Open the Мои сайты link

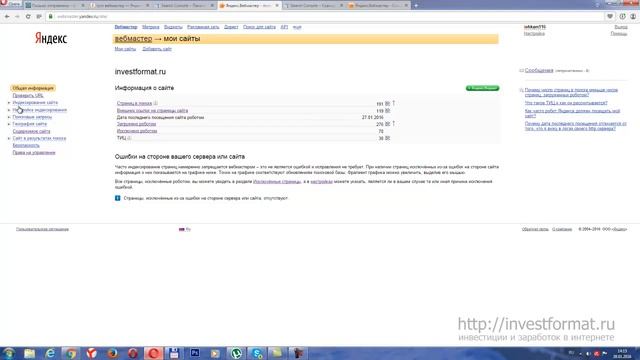click(x=125, y=49)
